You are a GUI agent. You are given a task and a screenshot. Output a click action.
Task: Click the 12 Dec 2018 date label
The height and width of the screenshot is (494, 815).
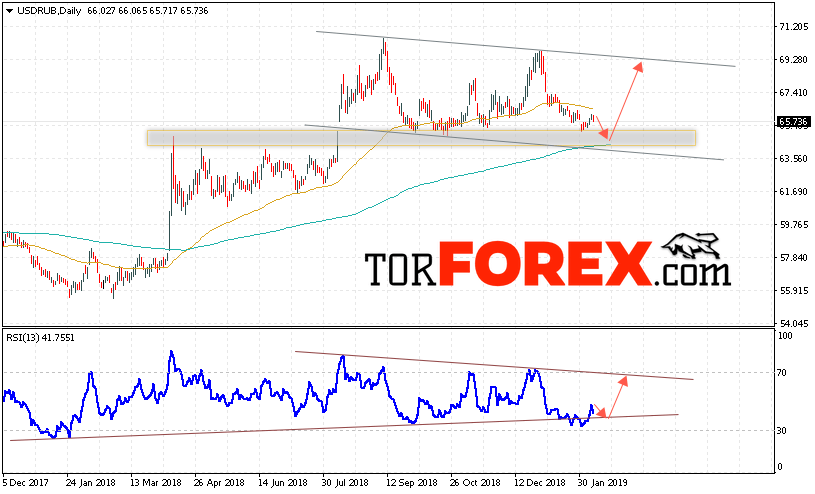(x=540, y=483)
